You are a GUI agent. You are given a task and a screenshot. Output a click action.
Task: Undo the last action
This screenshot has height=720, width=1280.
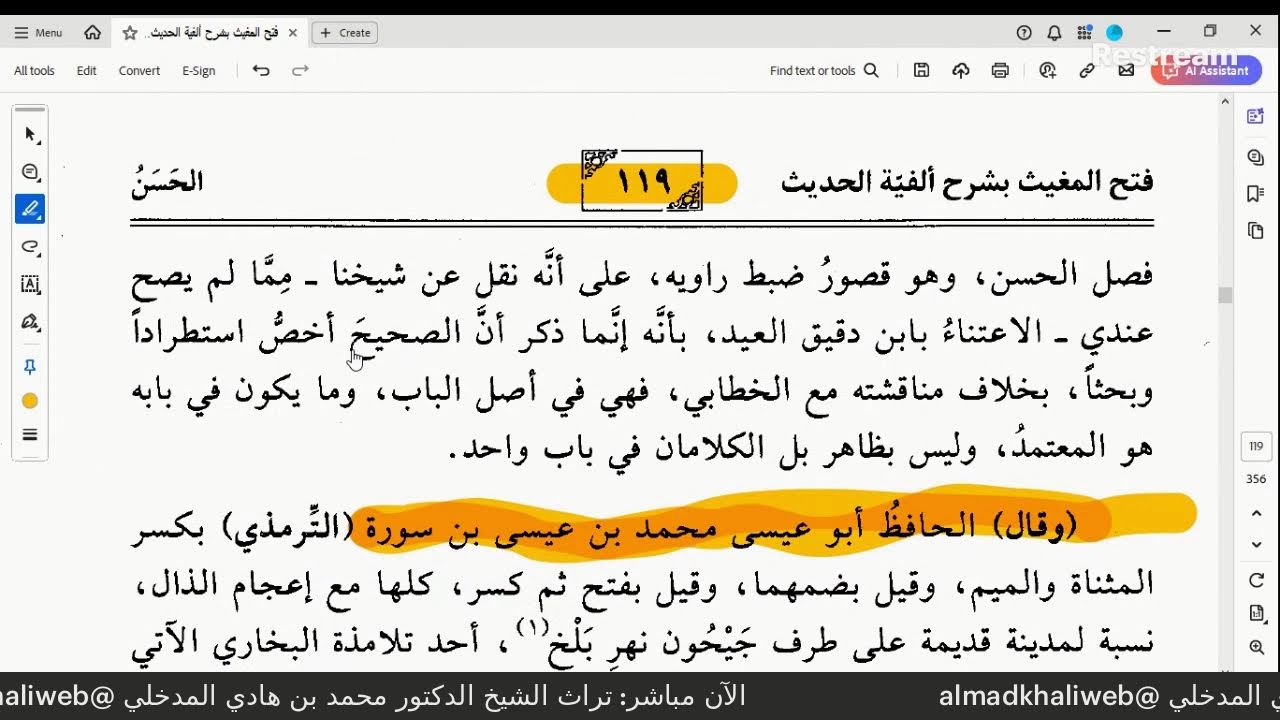(x=261, y=70)
